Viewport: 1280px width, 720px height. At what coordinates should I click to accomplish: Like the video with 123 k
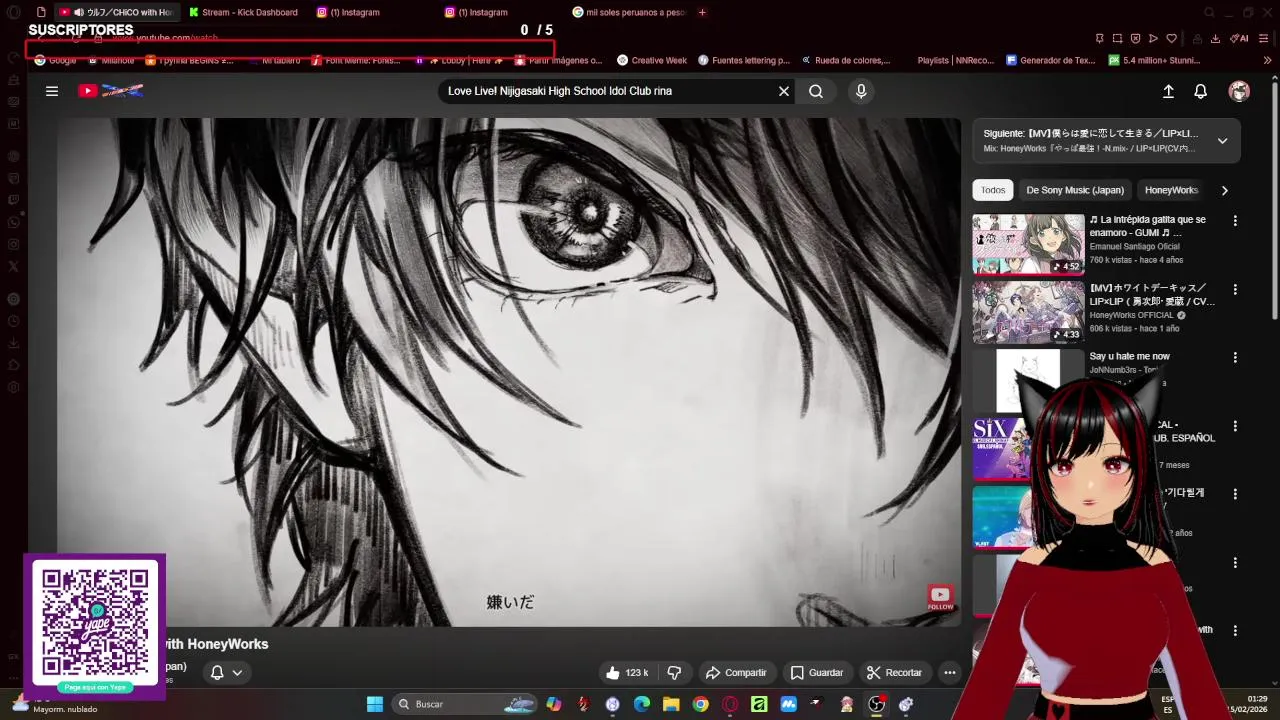point(628,673)
